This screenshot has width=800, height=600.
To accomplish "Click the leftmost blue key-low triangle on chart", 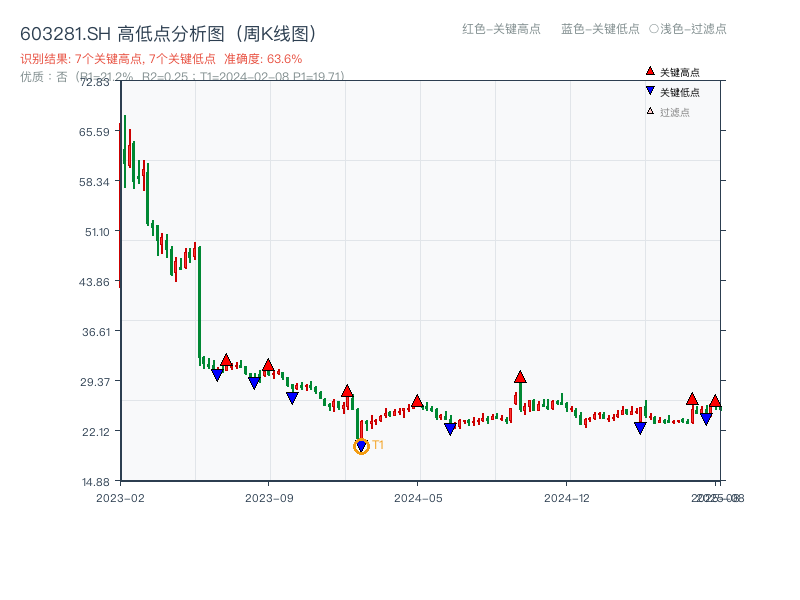I will click(217, 375).
